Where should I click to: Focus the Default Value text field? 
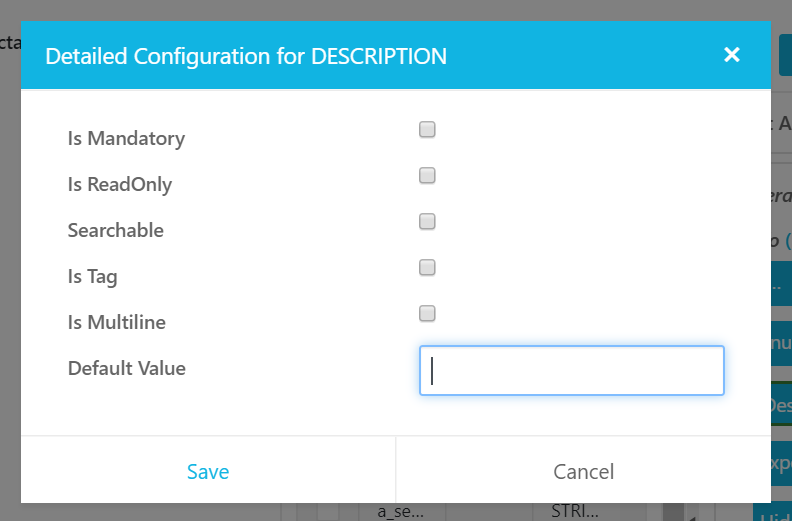571,370
